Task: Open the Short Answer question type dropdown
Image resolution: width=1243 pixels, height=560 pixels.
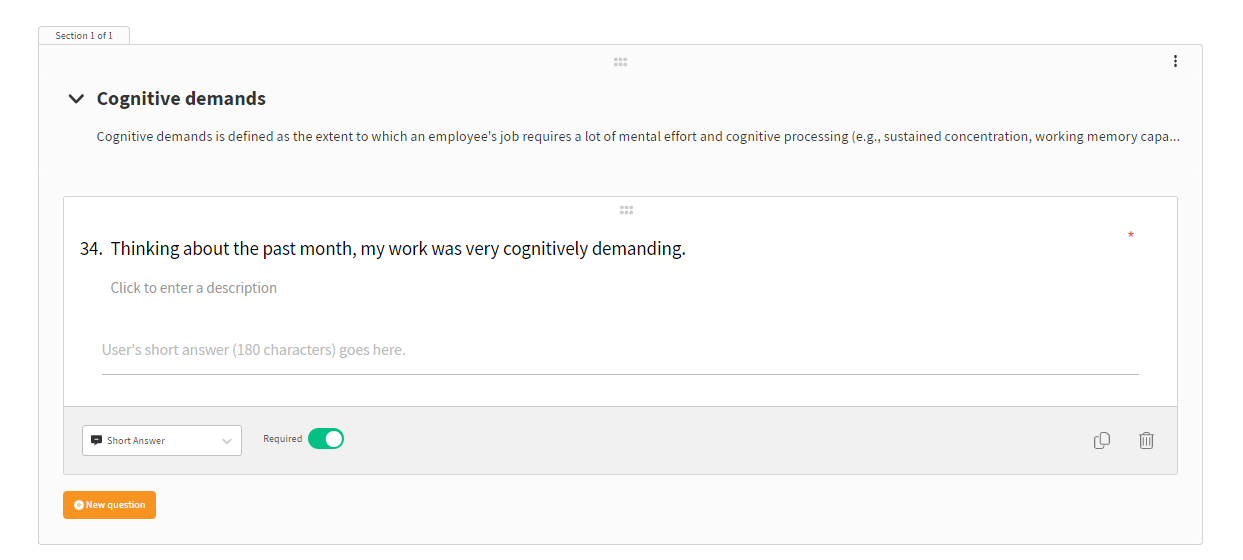Action: point(162,441)
